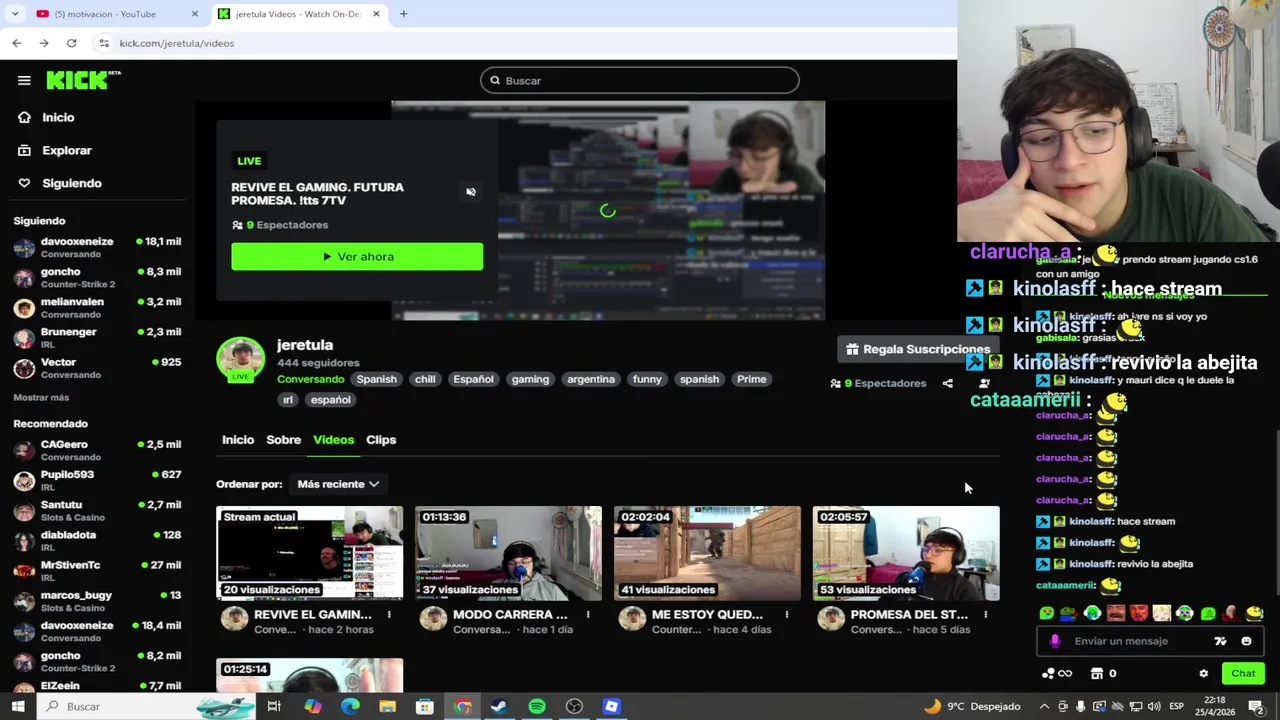Unmute the live stream preview
The height and width of the screenshot is (720, 1280).
coord(471,192)
